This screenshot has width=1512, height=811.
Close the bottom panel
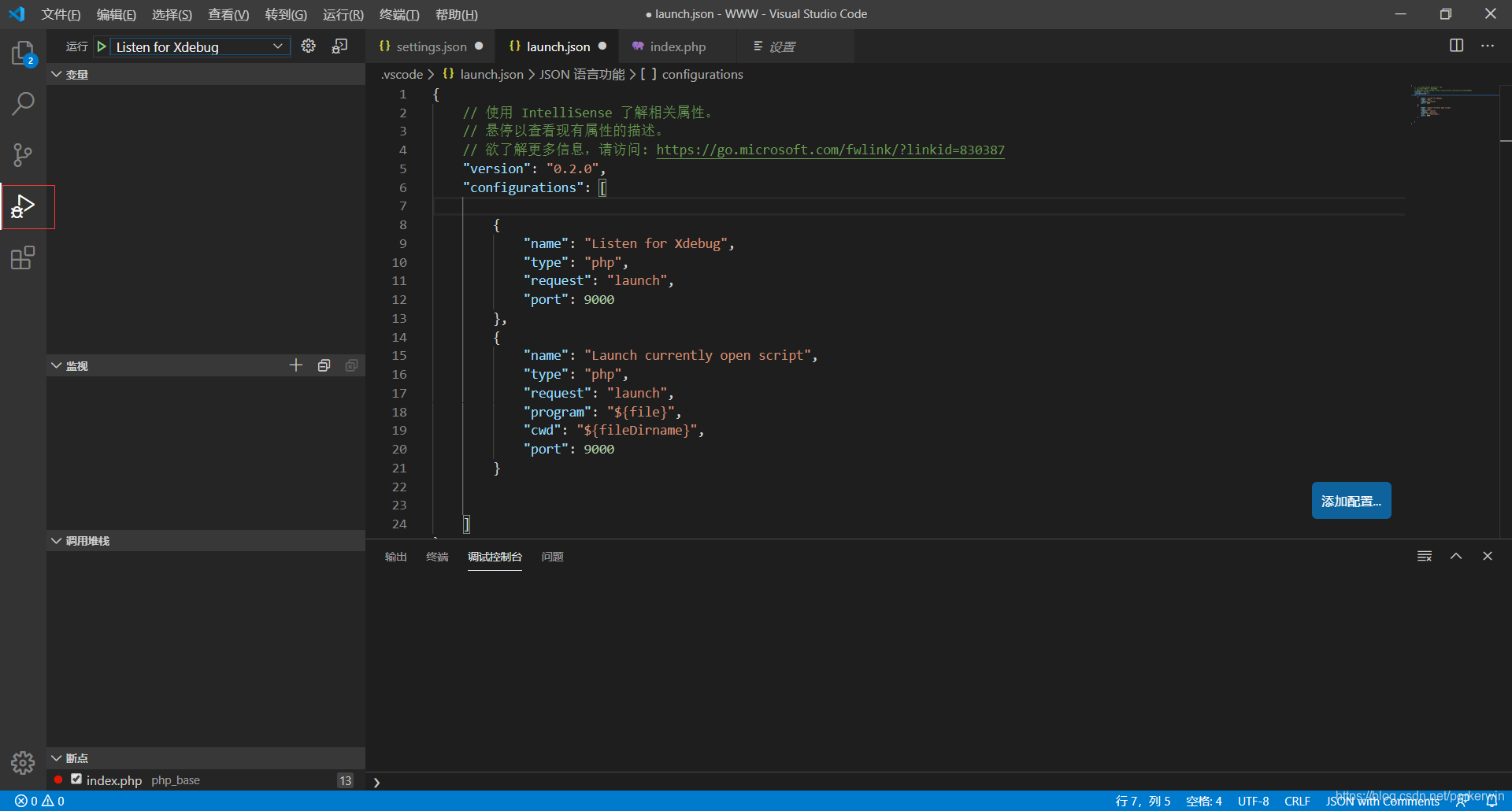tap(1488, 556)
